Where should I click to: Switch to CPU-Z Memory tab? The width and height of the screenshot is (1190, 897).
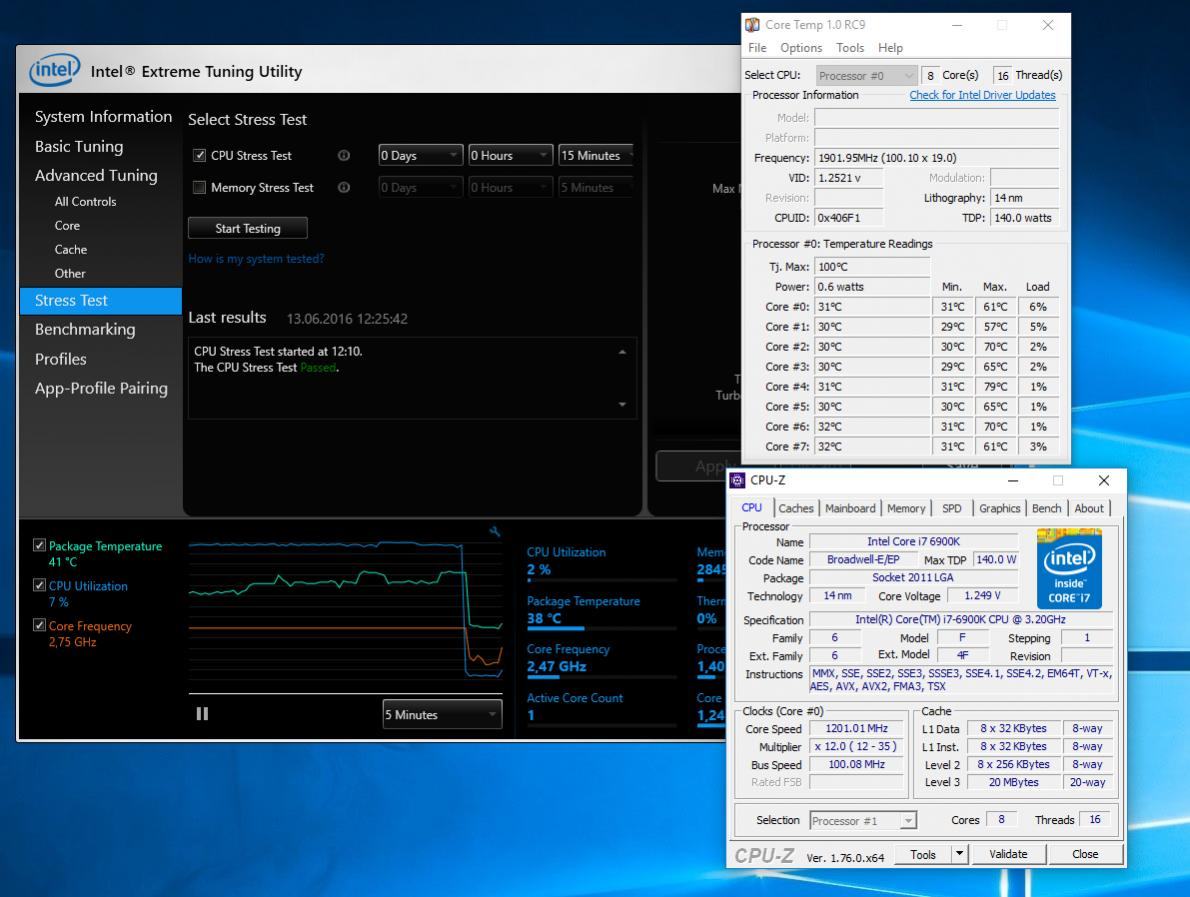[906, 508]
